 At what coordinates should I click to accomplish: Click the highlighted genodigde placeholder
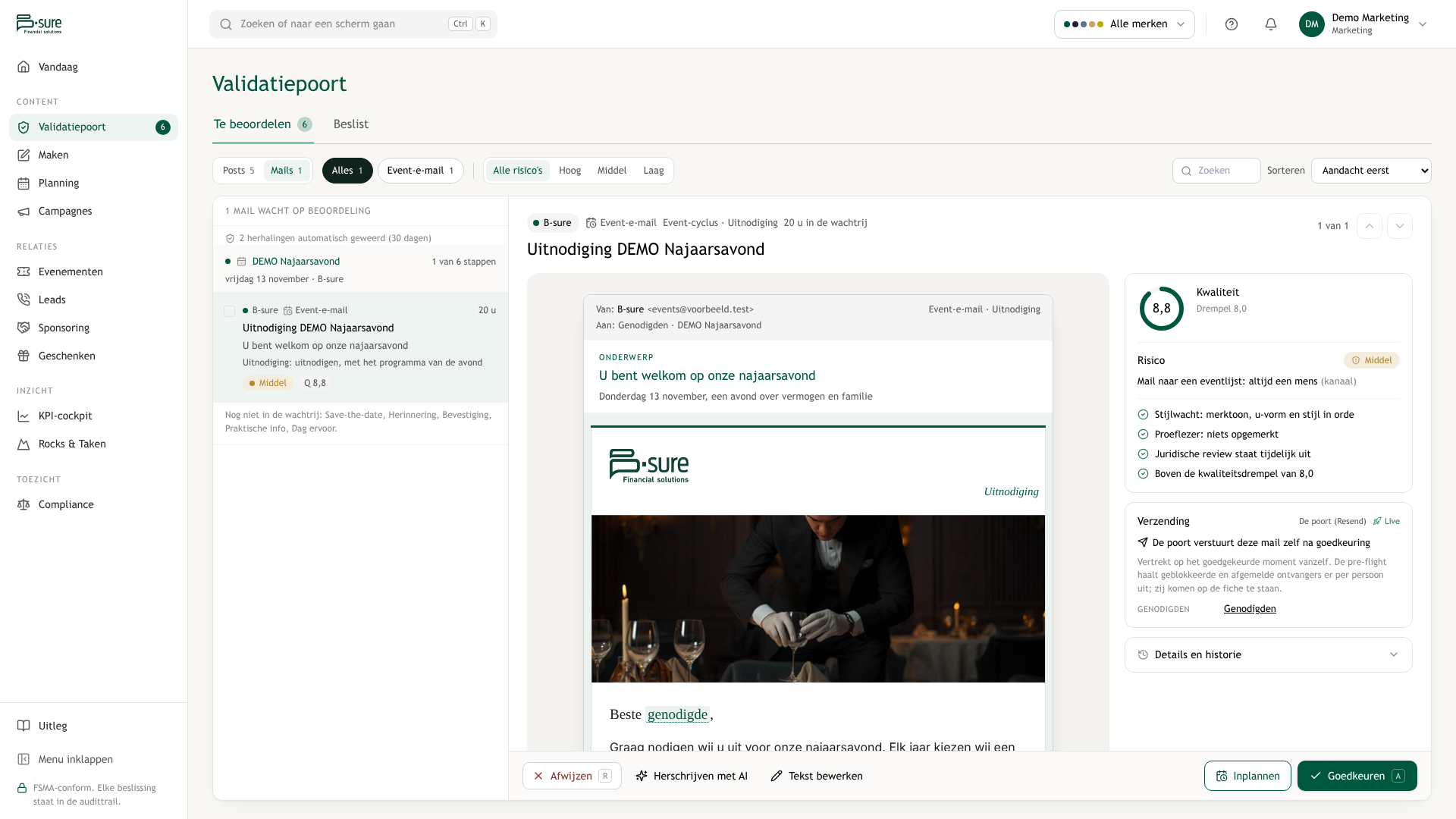[x=678, y=714]
